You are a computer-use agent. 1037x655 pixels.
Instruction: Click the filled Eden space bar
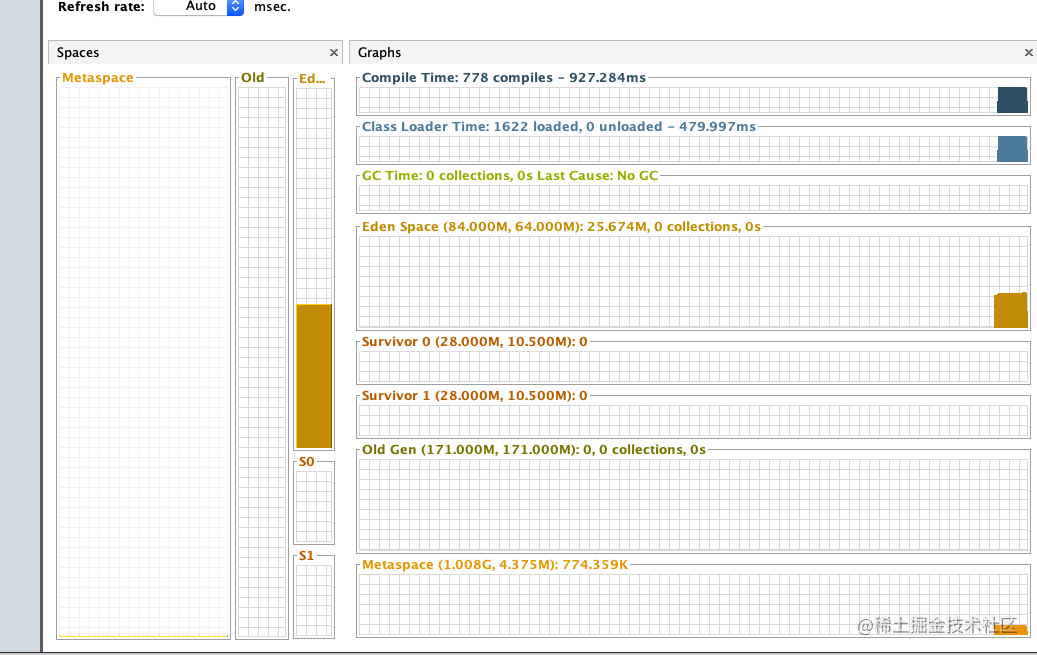314,376
